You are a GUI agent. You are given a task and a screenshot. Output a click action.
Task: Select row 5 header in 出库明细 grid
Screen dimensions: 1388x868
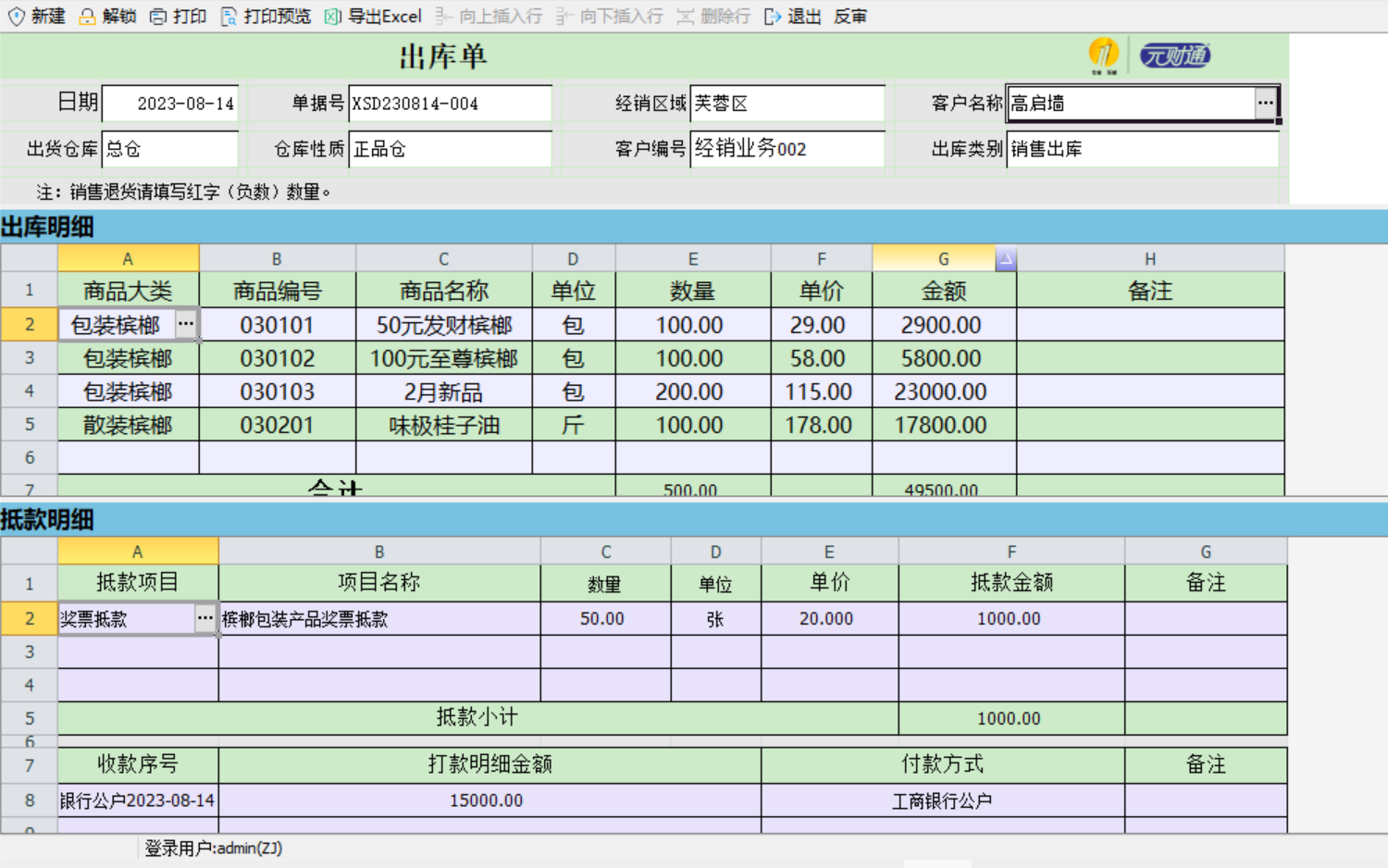pos(30,425)
